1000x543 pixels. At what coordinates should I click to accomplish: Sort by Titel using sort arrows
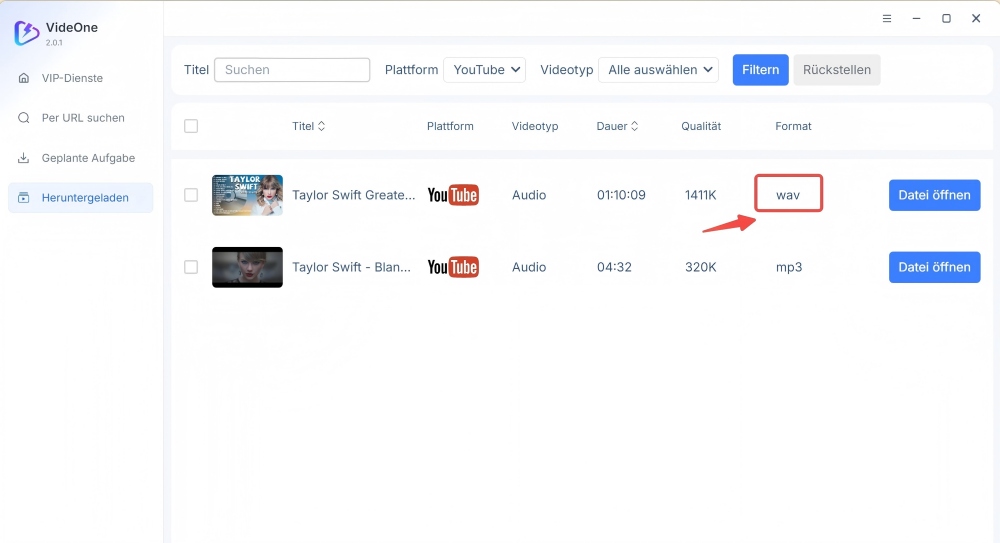point(321,126)
